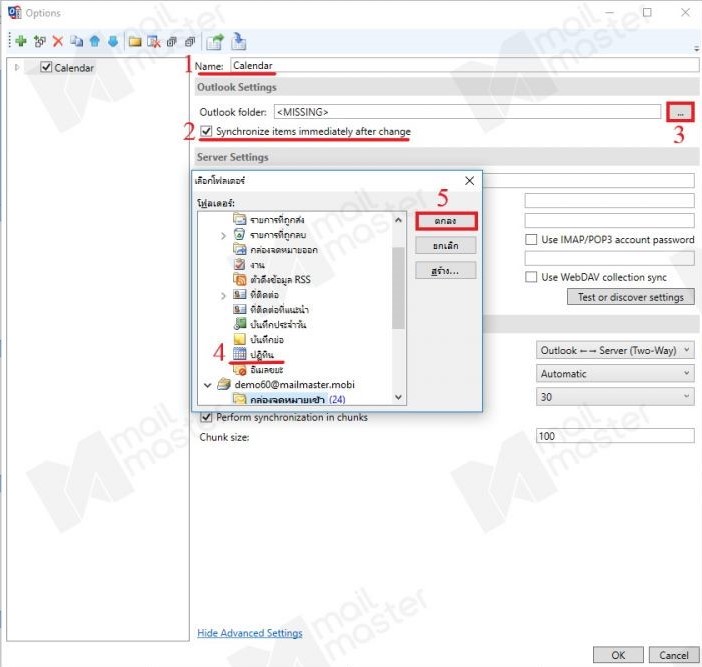Image resolution: width=702 pixels, height=667 pixels.
Task: Delete the selected profile with red X
Action: point(58,41)
